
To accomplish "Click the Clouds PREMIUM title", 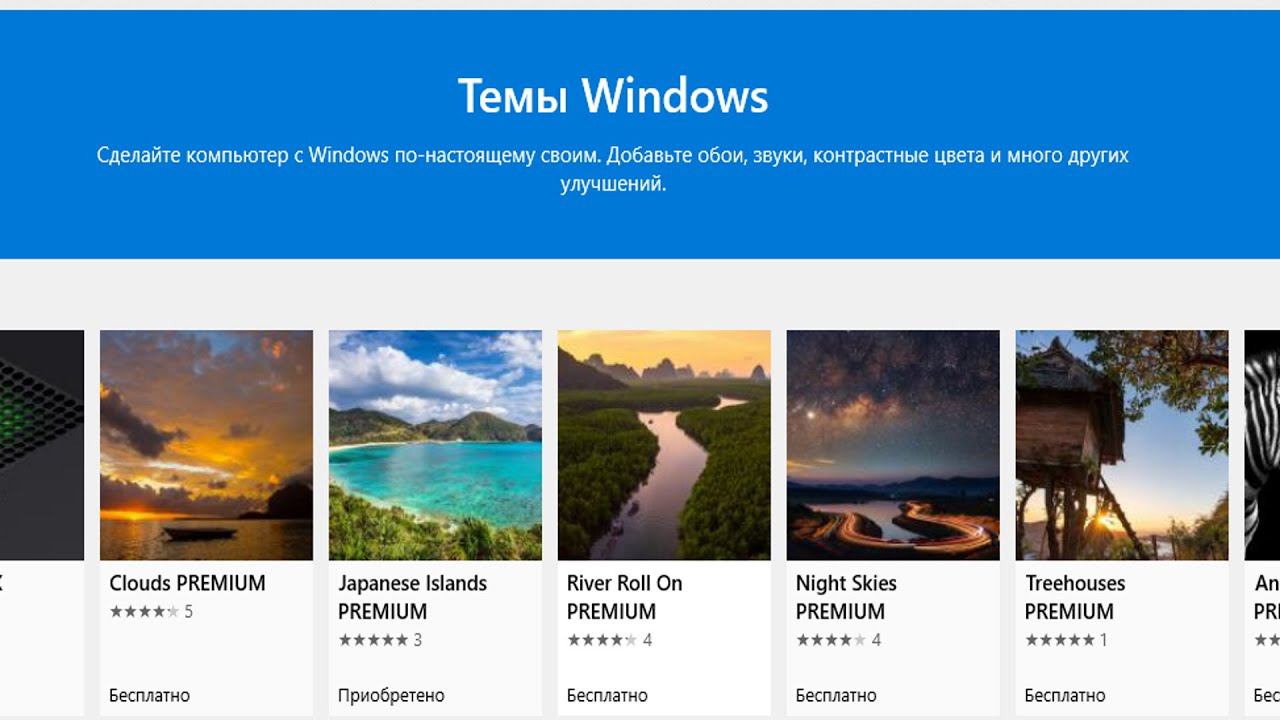I will (x=188, y=583).
